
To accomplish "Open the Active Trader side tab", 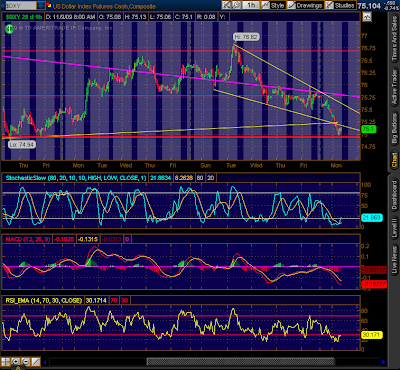I will pyautogui.click(x=395, y=87).
